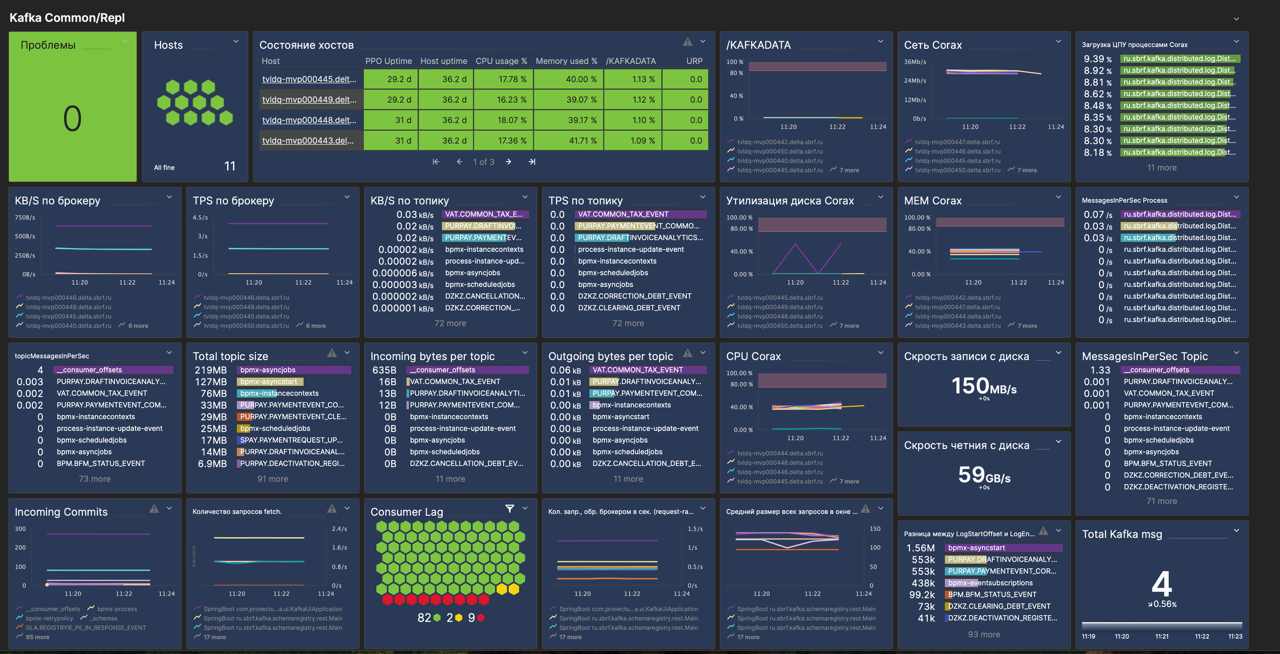Click the warning icon on Сеть Corax panel
Image resolution: width=1280 pixels, height=654 pixels.
[1042, 41]
